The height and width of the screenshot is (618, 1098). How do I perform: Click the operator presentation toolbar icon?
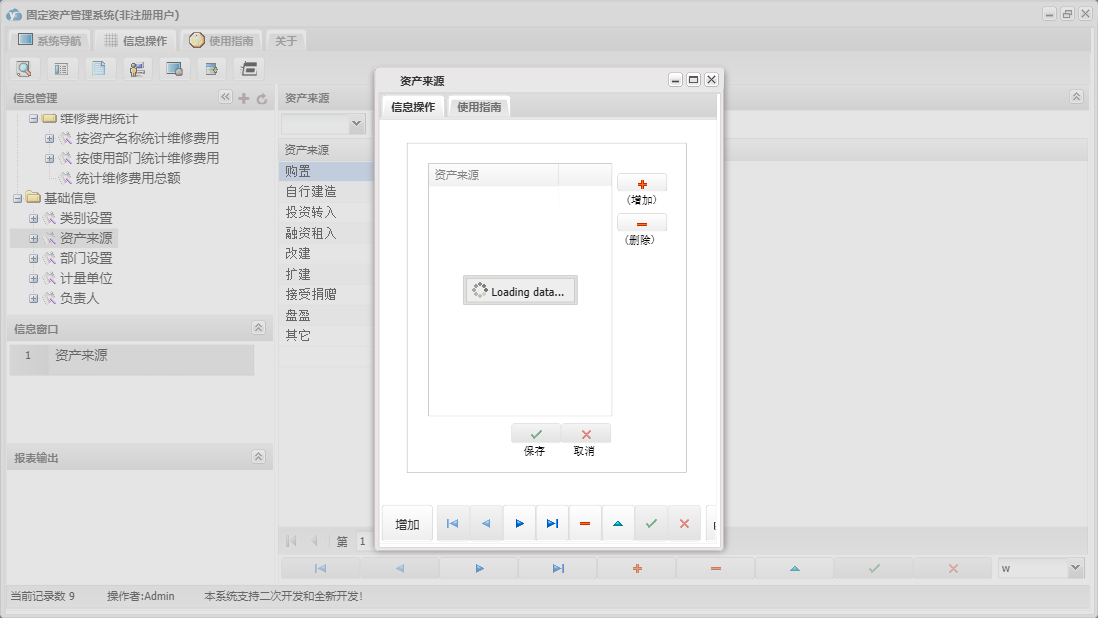click(136, 68)
